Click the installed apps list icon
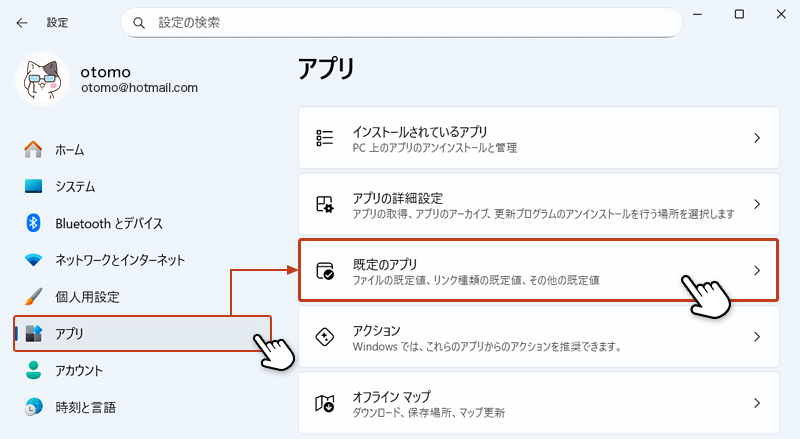800x439 pixels. [324, 138]
